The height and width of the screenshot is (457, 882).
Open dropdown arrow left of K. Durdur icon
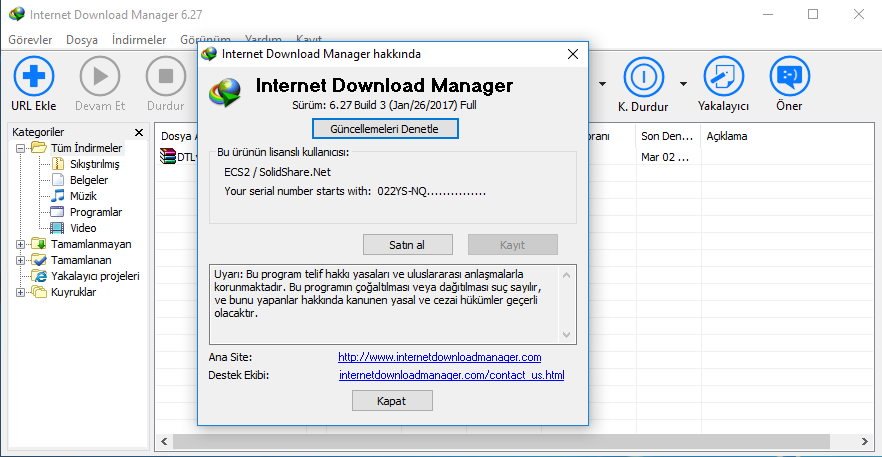pyautogui.click(x=602, y=84)
